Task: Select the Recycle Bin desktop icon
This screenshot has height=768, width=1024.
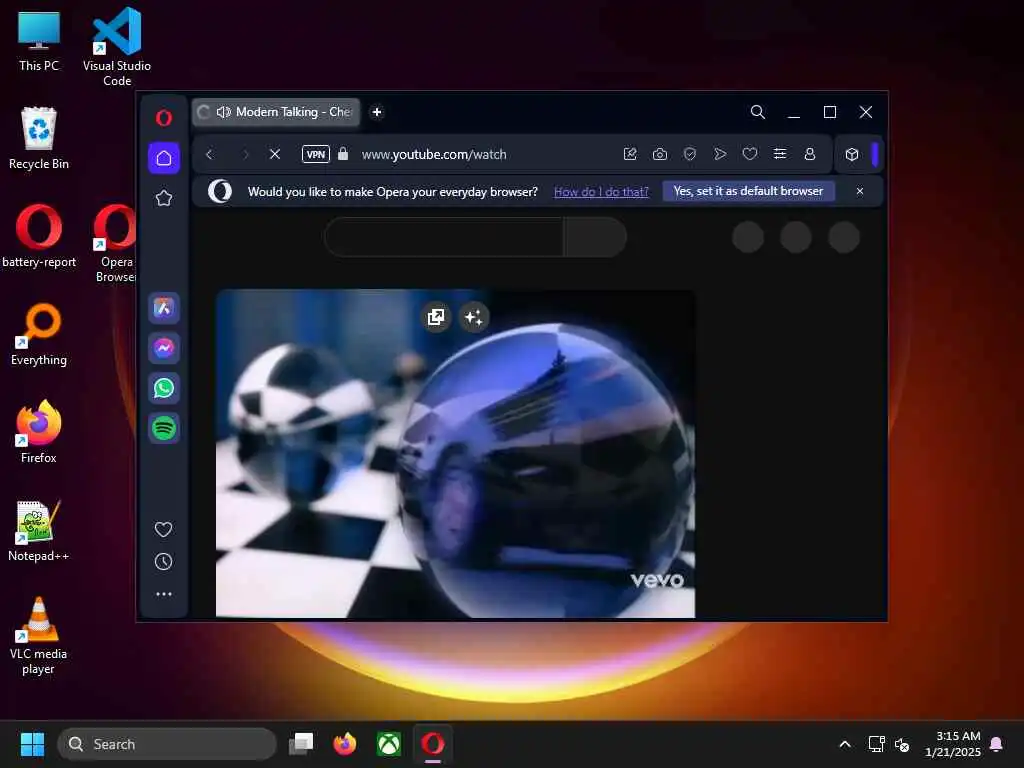Action: (x=39, y=139)
